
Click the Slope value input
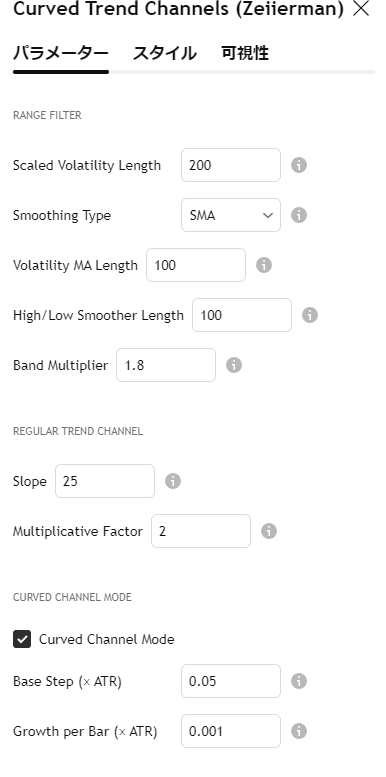pos(105,481)
